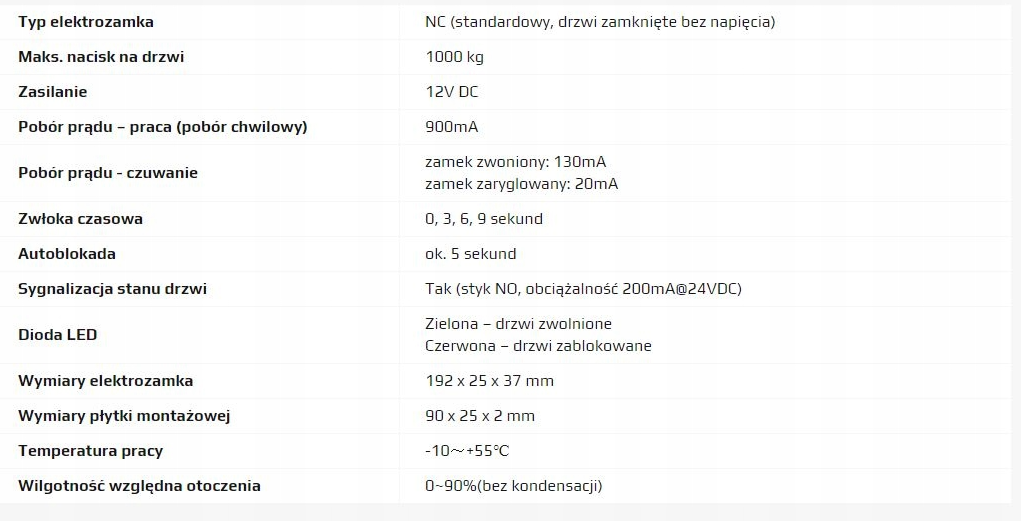Viewport: 1021px width, 521px height.
Task: Click the "12V DC" power supply value
Action: (x=452, y=92)
